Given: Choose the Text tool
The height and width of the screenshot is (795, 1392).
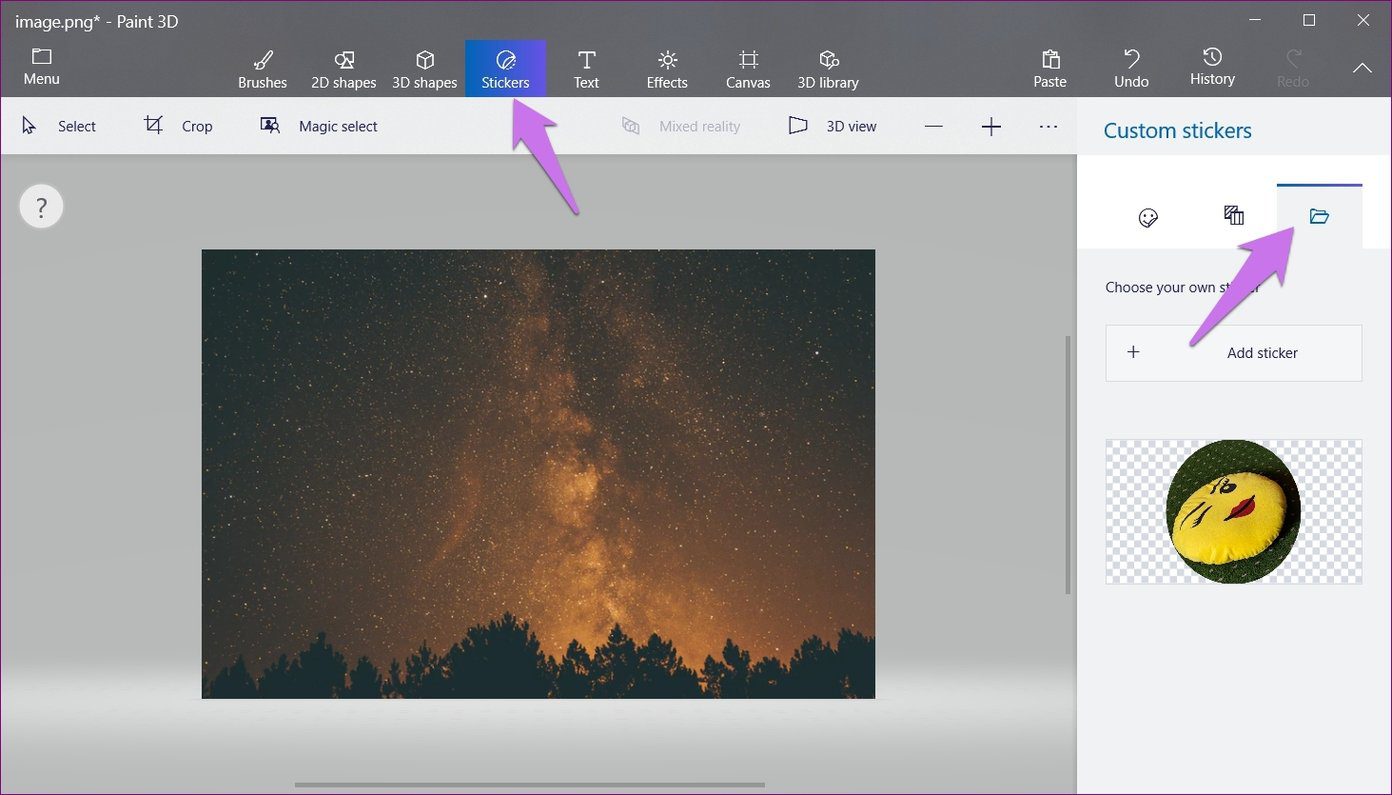Looking at the screenshot, I should click(586, 69).
